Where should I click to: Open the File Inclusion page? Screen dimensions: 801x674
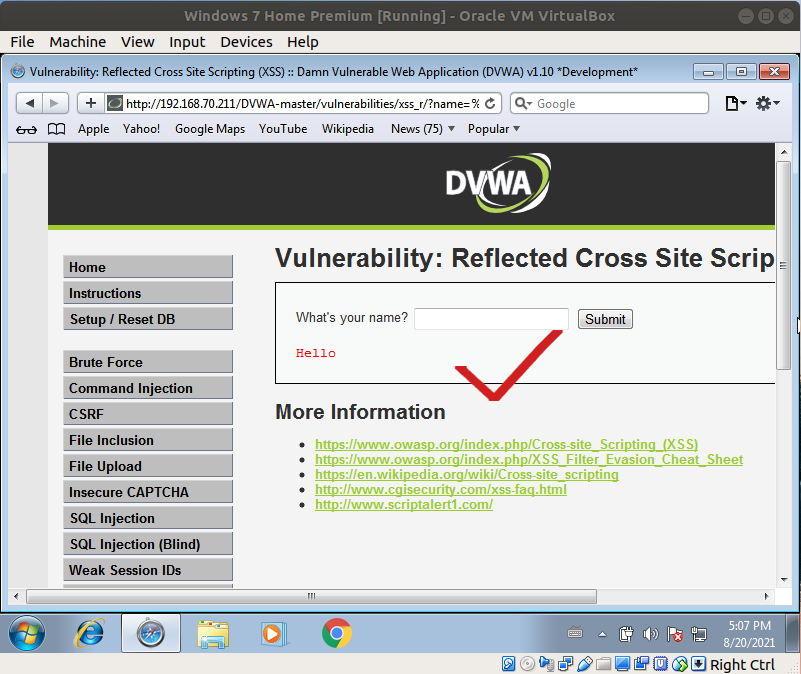tap(148, 440)
